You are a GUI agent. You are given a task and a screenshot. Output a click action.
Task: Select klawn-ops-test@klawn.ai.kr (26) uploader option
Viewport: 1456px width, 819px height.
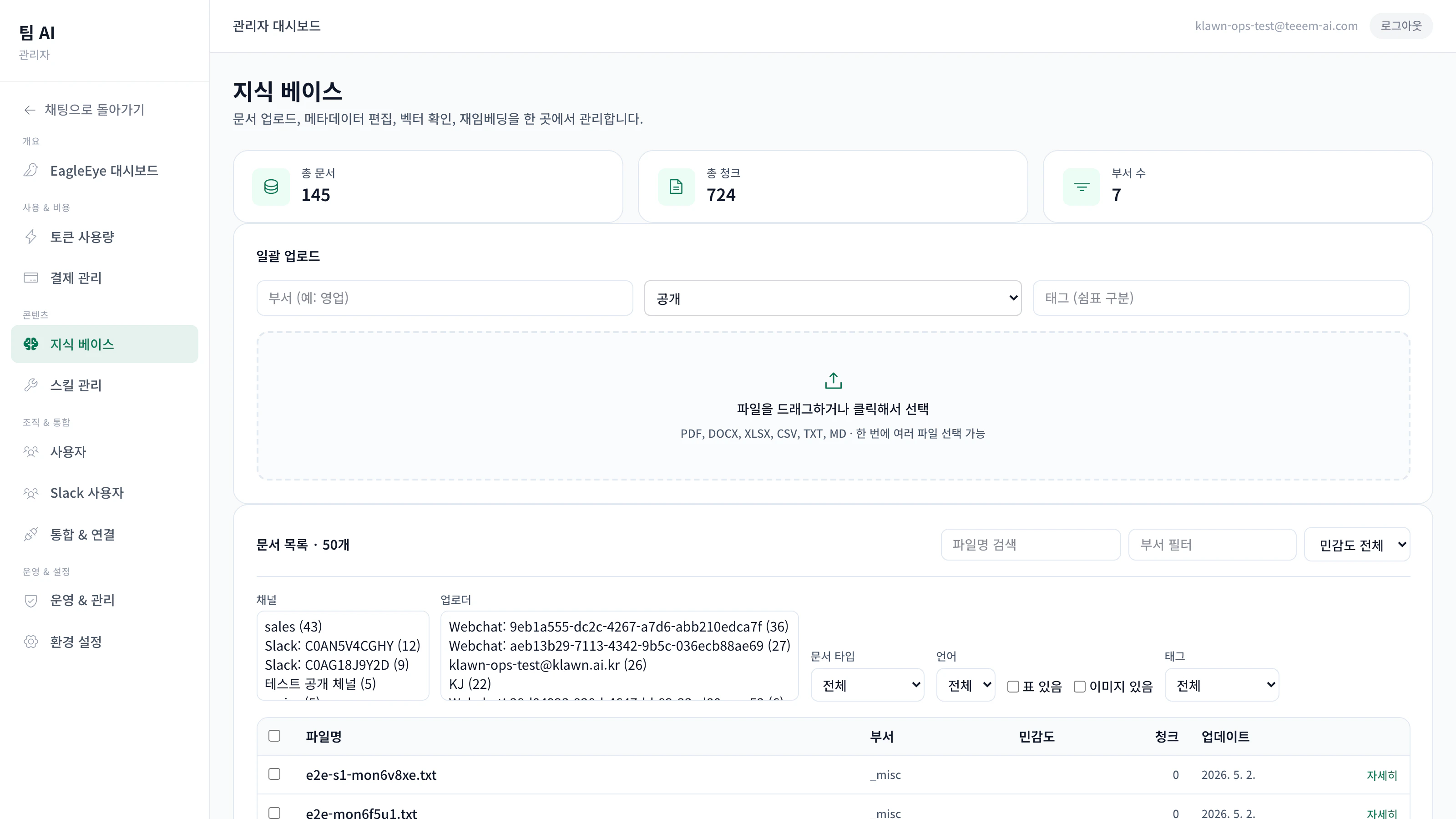tap(619, 665)
